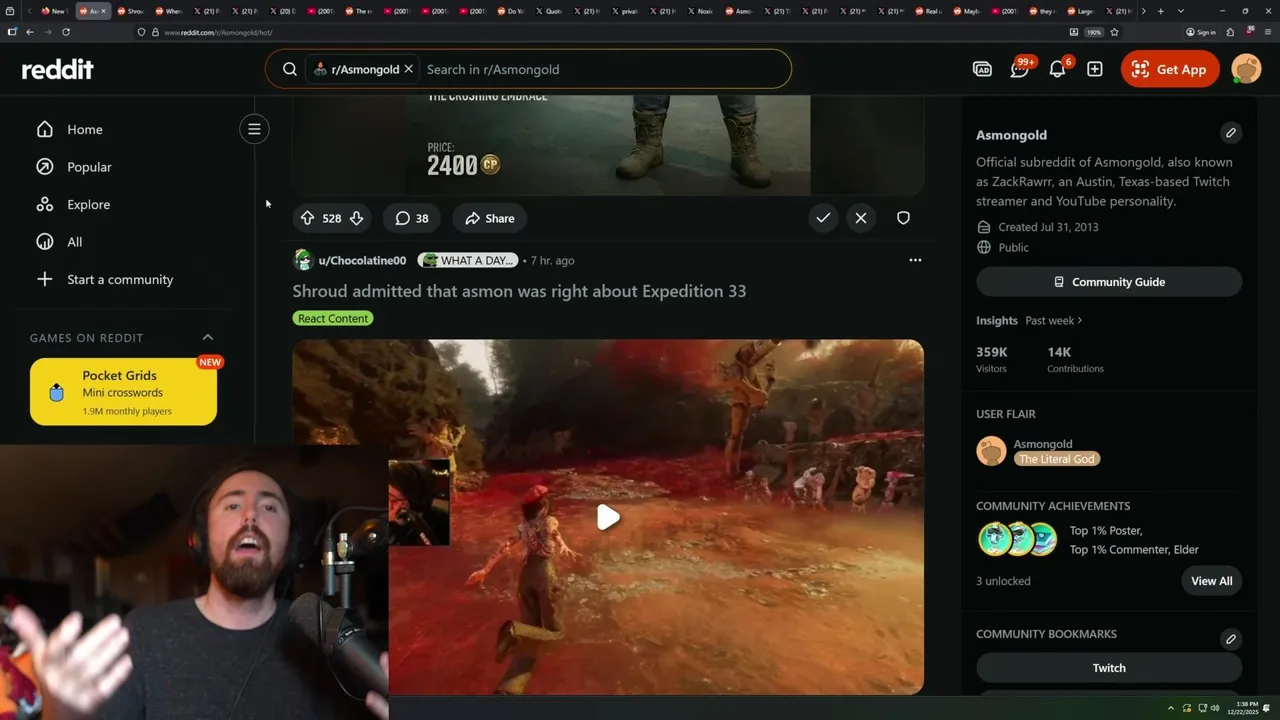Click the WHAT A DAY user flair
The width and height of the screenshot is (1280, 720).
pos(468,260)
